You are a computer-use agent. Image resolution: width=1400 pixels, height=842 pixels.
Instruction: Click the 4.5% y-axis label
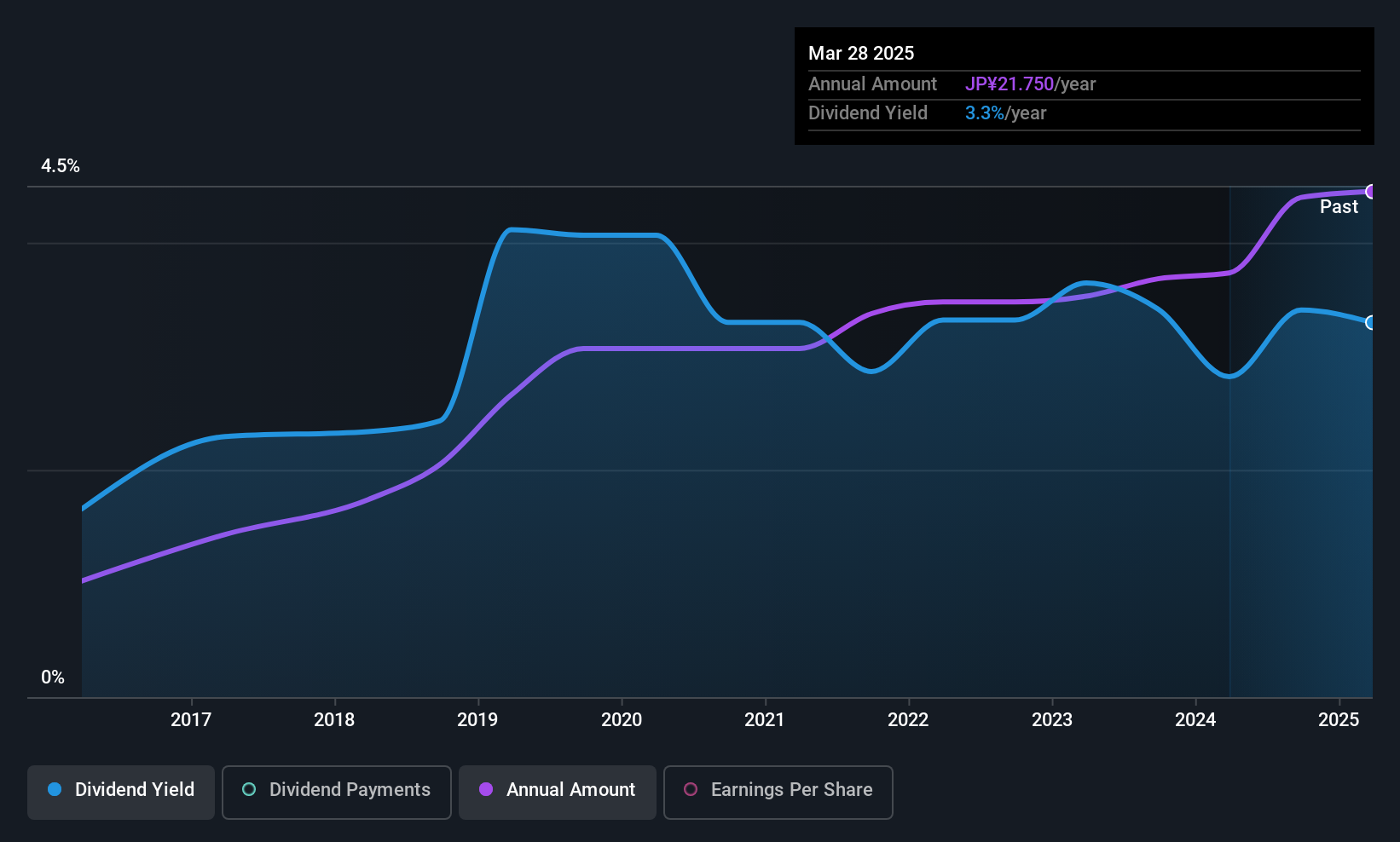point(61,166)
